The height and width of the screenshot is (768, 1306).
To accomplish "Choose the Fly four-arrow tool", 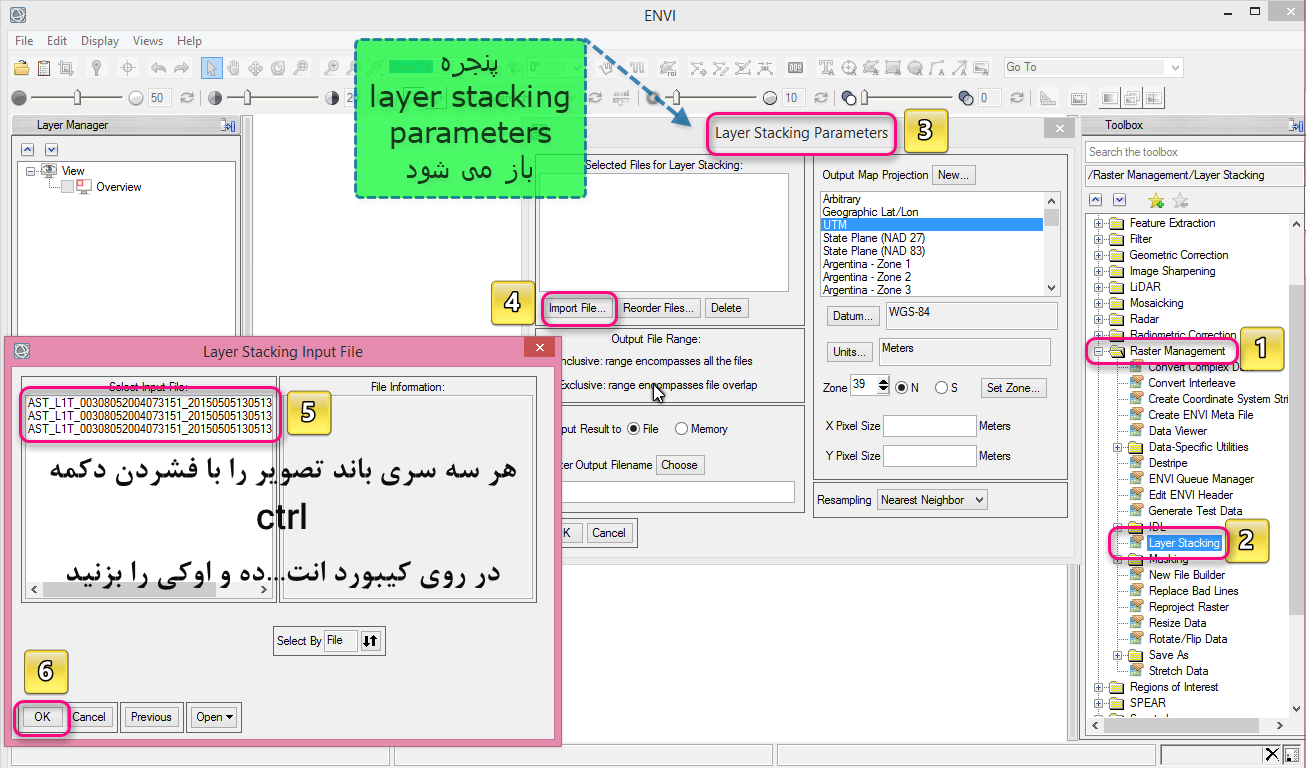I will pos(255,68).
